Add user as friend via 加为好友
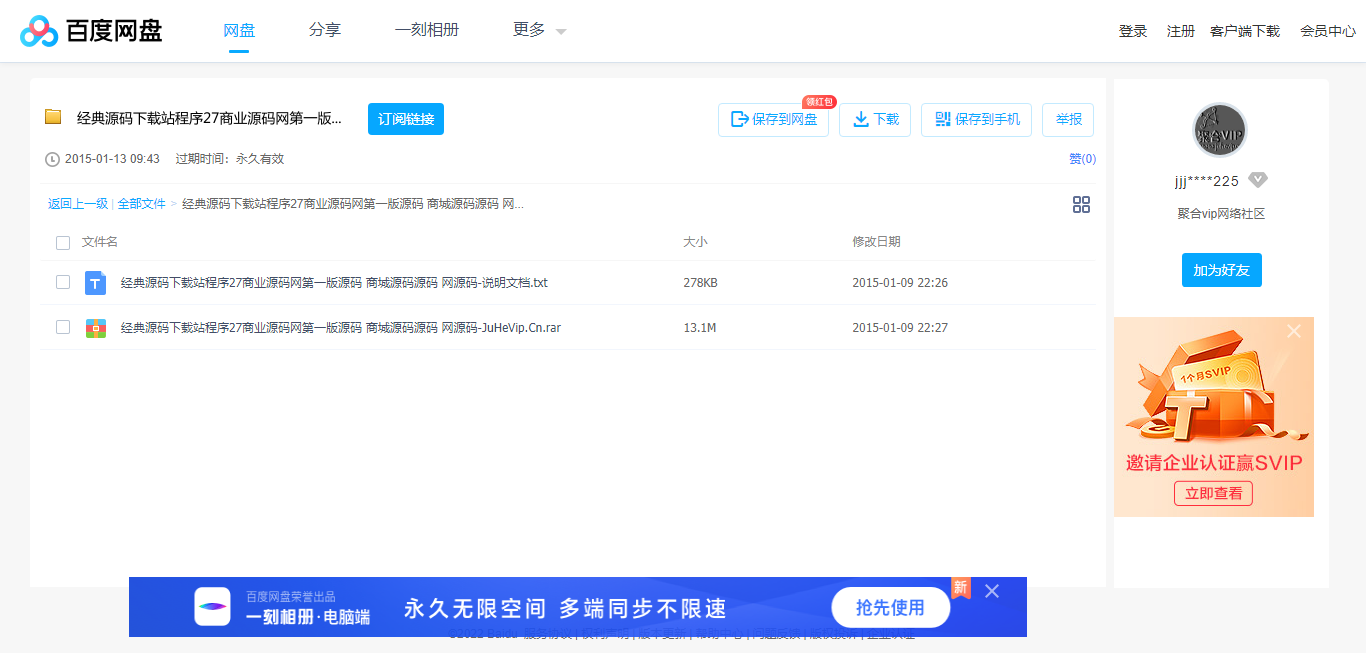 tap(1221, 270)
